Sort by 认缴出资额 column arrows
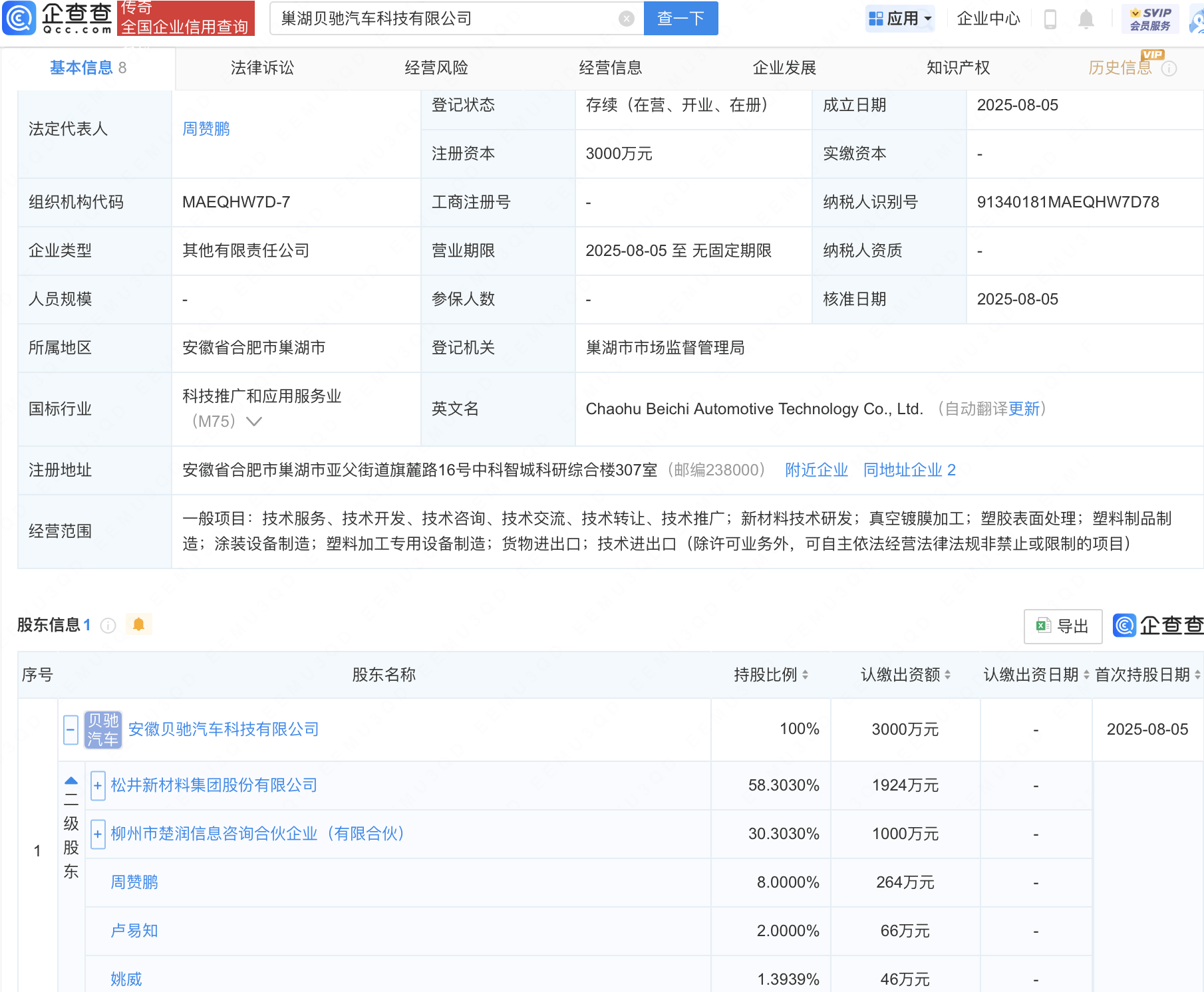 947,675
